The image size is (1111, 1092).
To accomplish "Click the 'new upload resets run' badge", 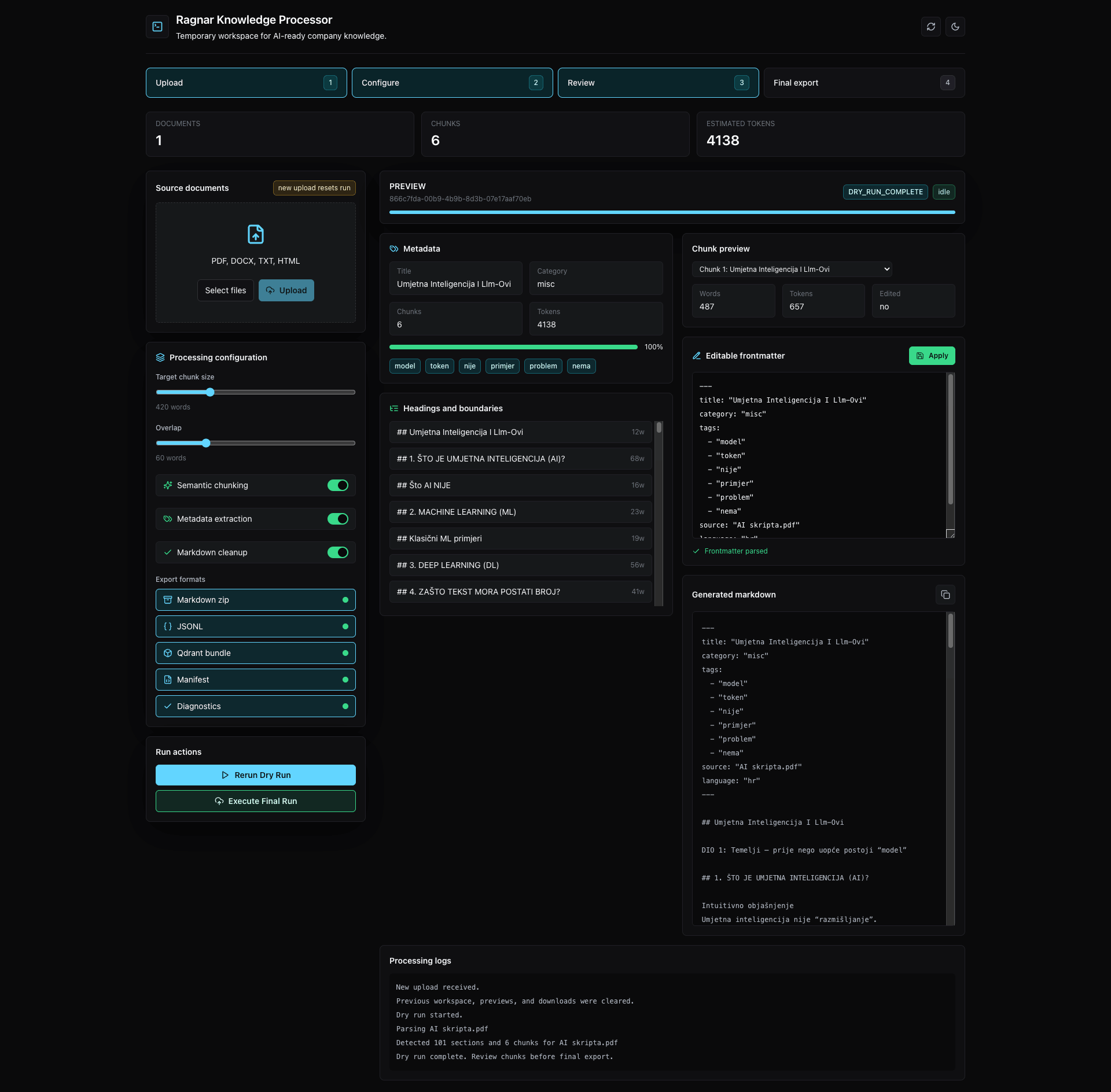I will 314,188.
